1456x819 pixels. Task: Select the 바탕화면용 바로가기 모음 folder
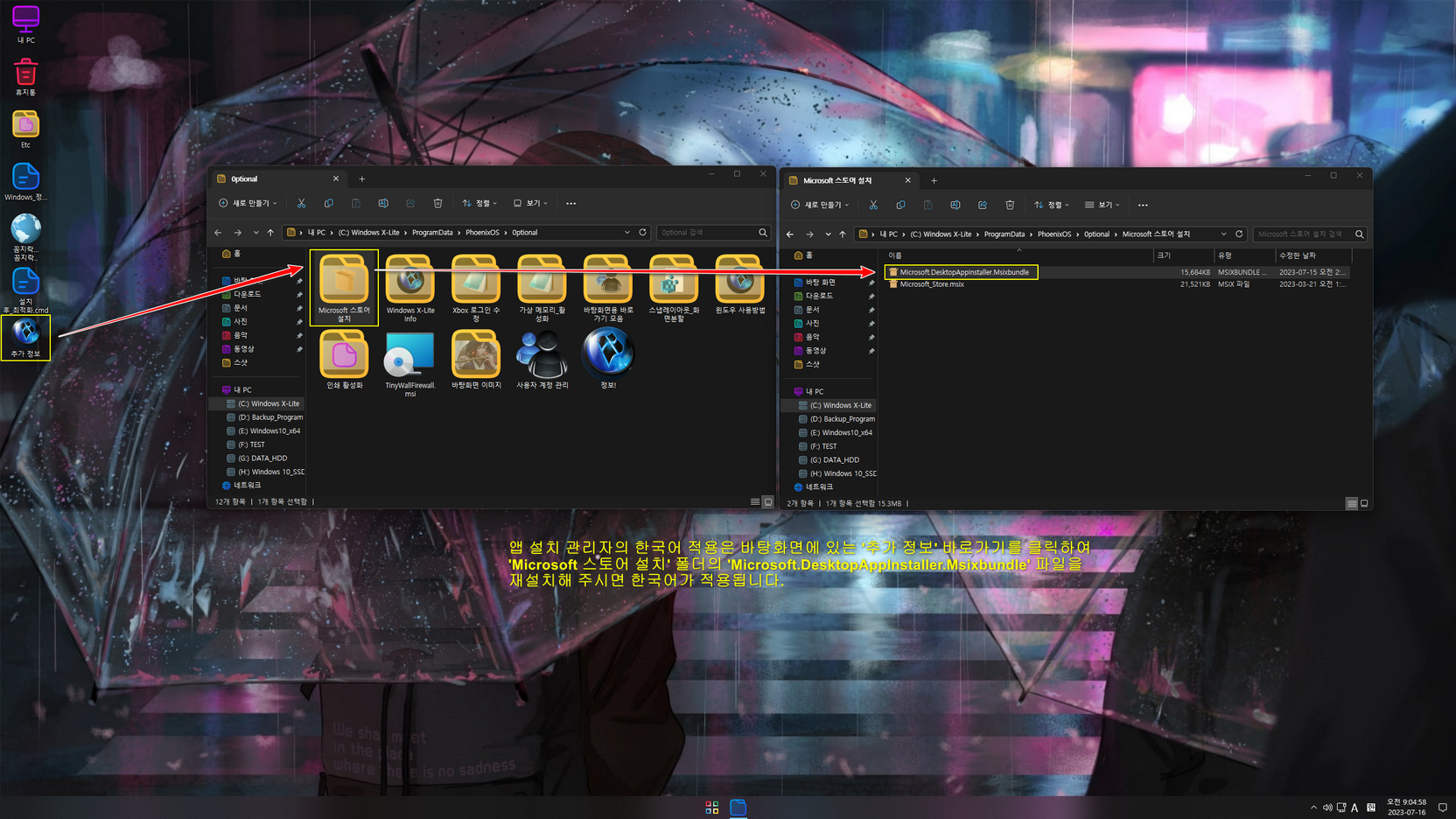coord(608,288)
